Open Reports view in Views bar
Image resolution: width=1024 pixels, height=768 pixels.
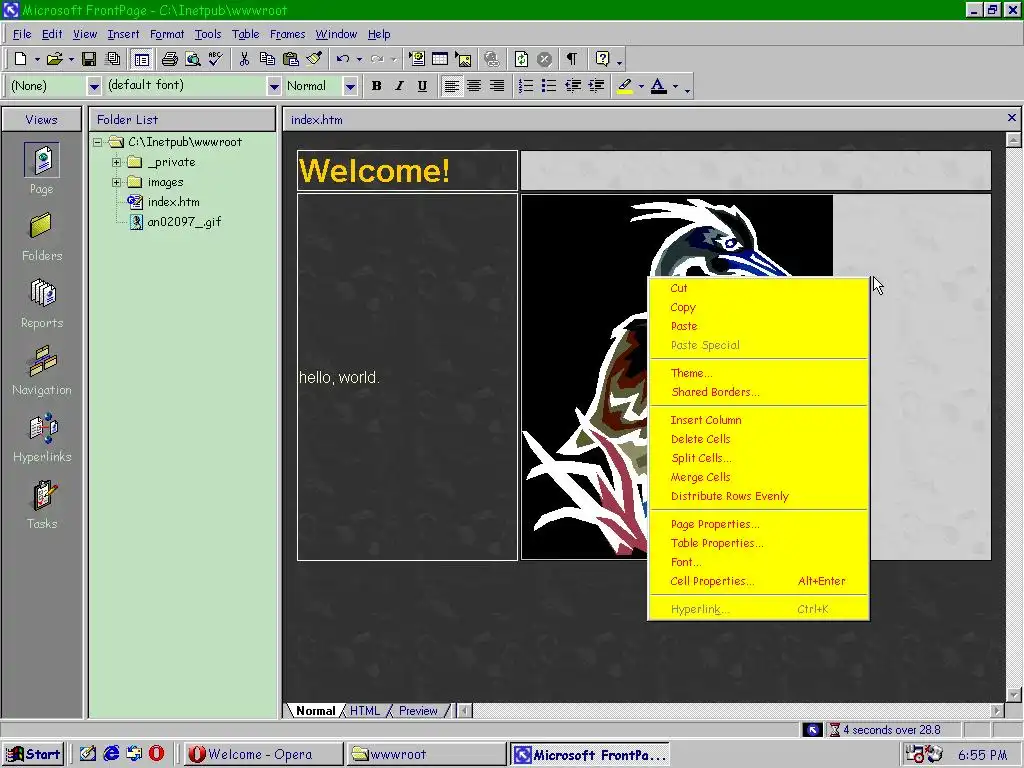pos(42,304)
